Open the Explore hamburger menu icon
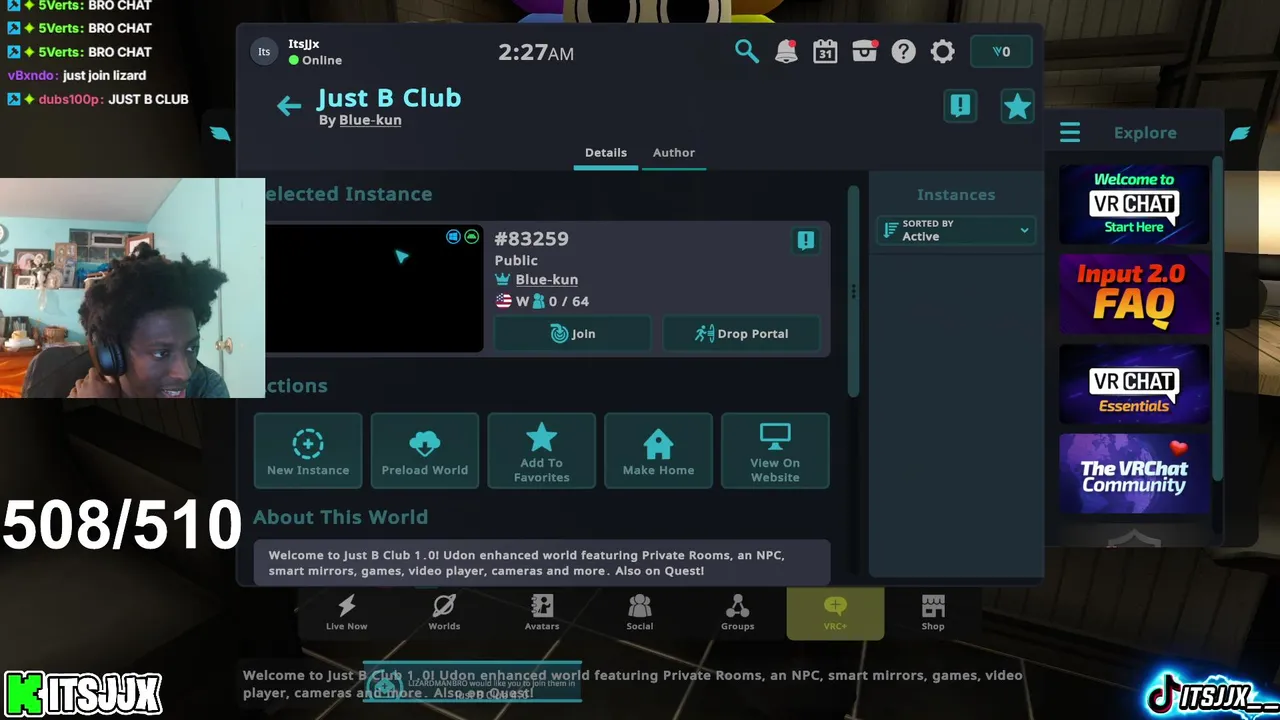 (1070, 133)
